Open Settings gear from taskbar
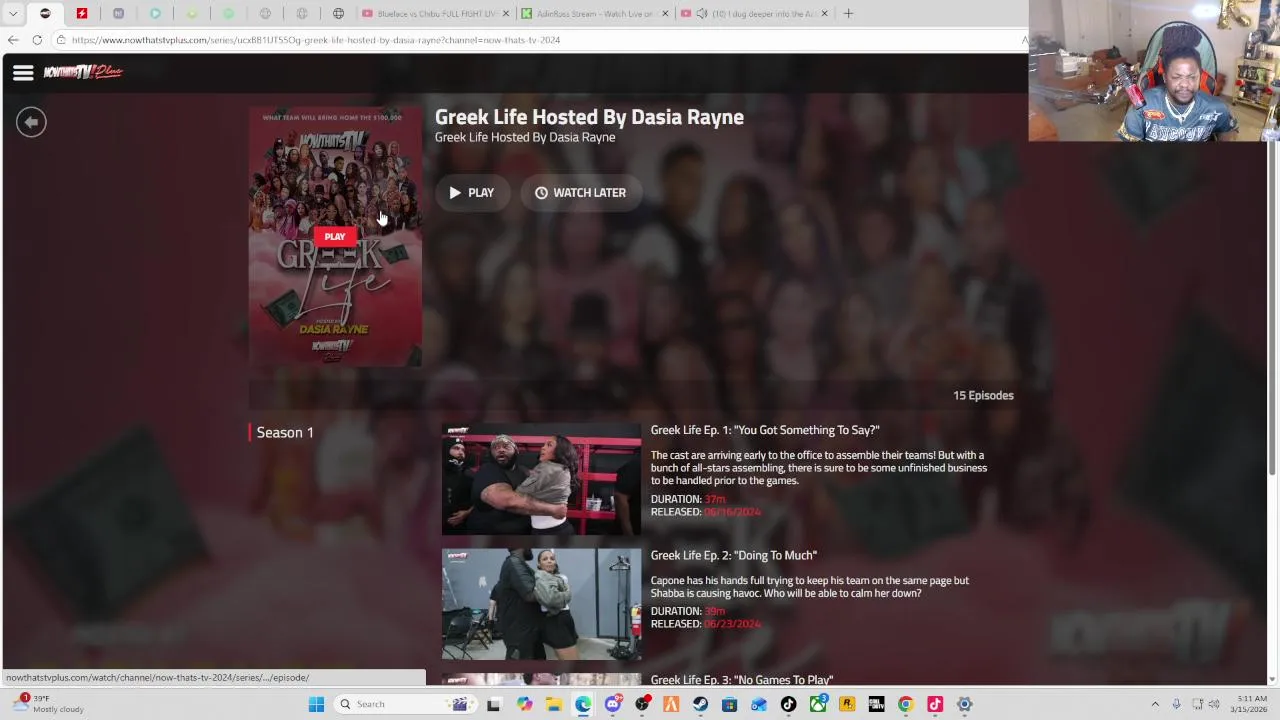 964,704
